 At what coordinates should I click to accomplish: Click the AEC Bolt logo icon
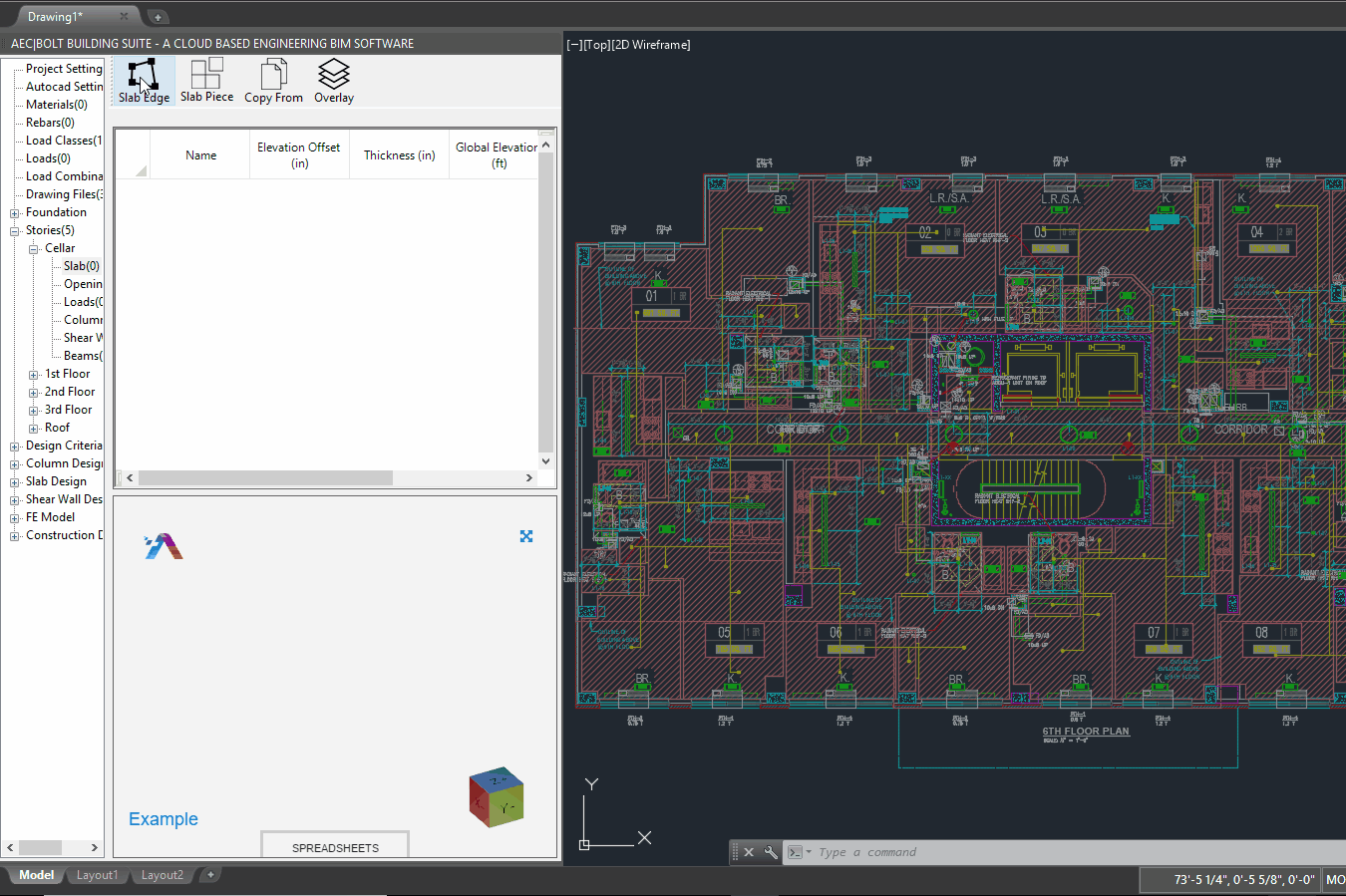164,546
